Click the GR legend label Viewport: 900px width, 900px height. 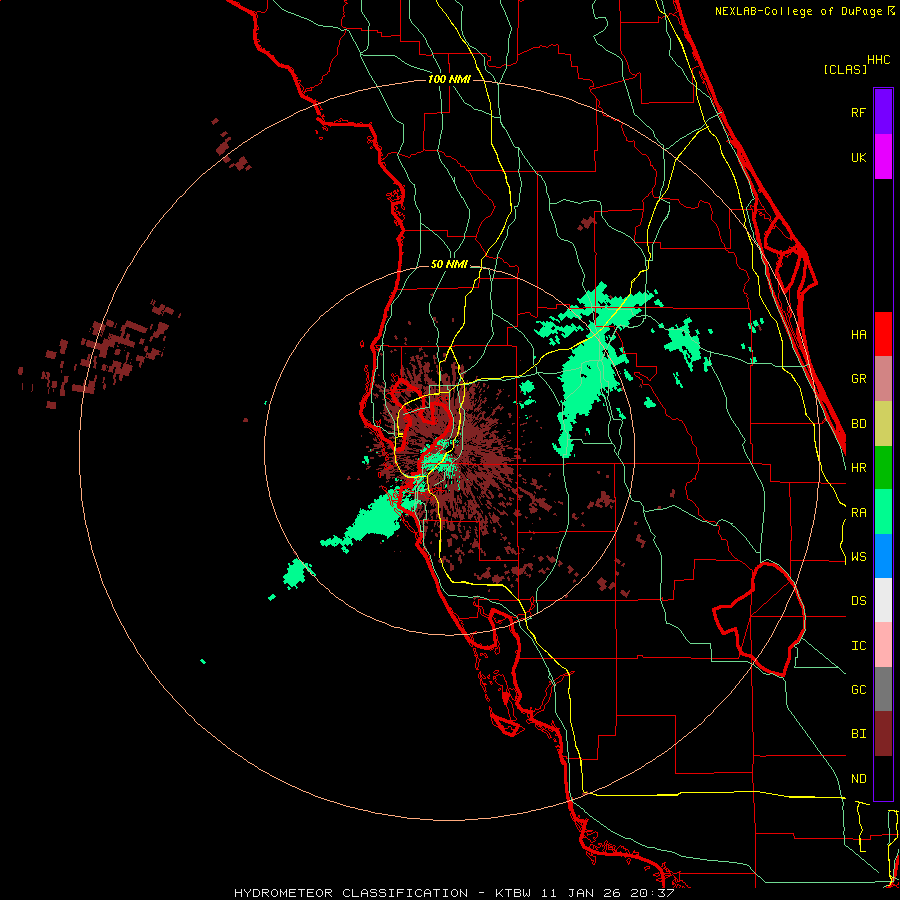coord(858,379)
